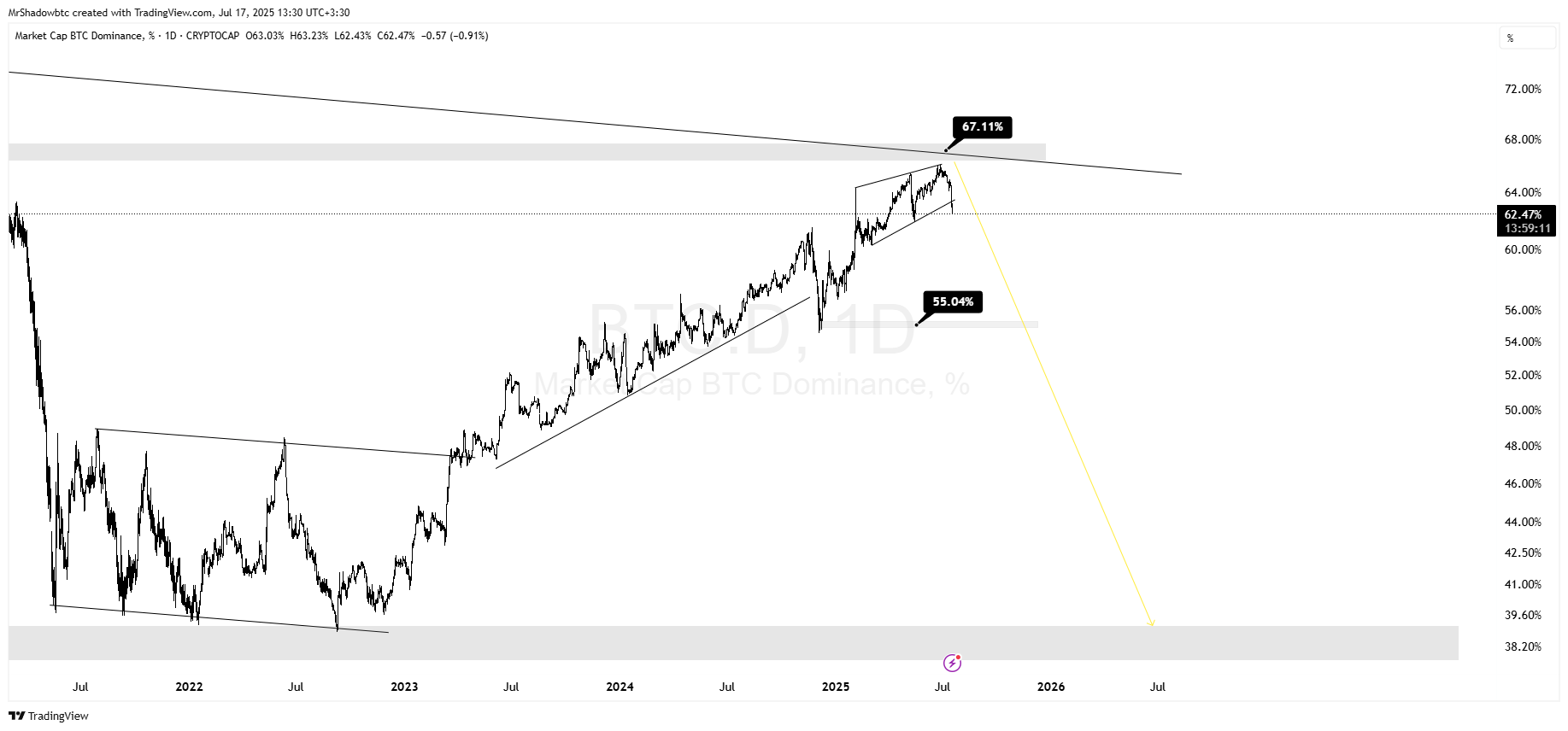This screenshot has height=731, width=1568.
Task: Click the purple lightning event icon
Action: (952, 663)
